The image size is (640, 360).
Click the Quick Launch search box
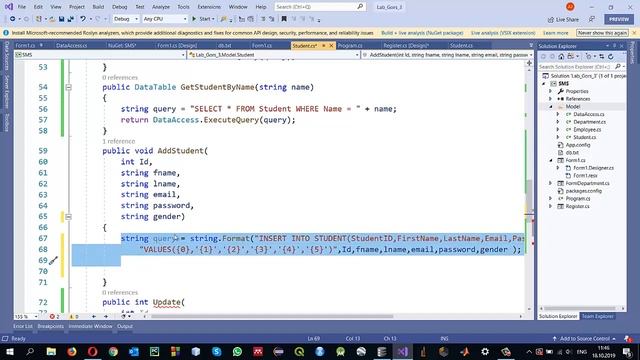coord(319,7)
